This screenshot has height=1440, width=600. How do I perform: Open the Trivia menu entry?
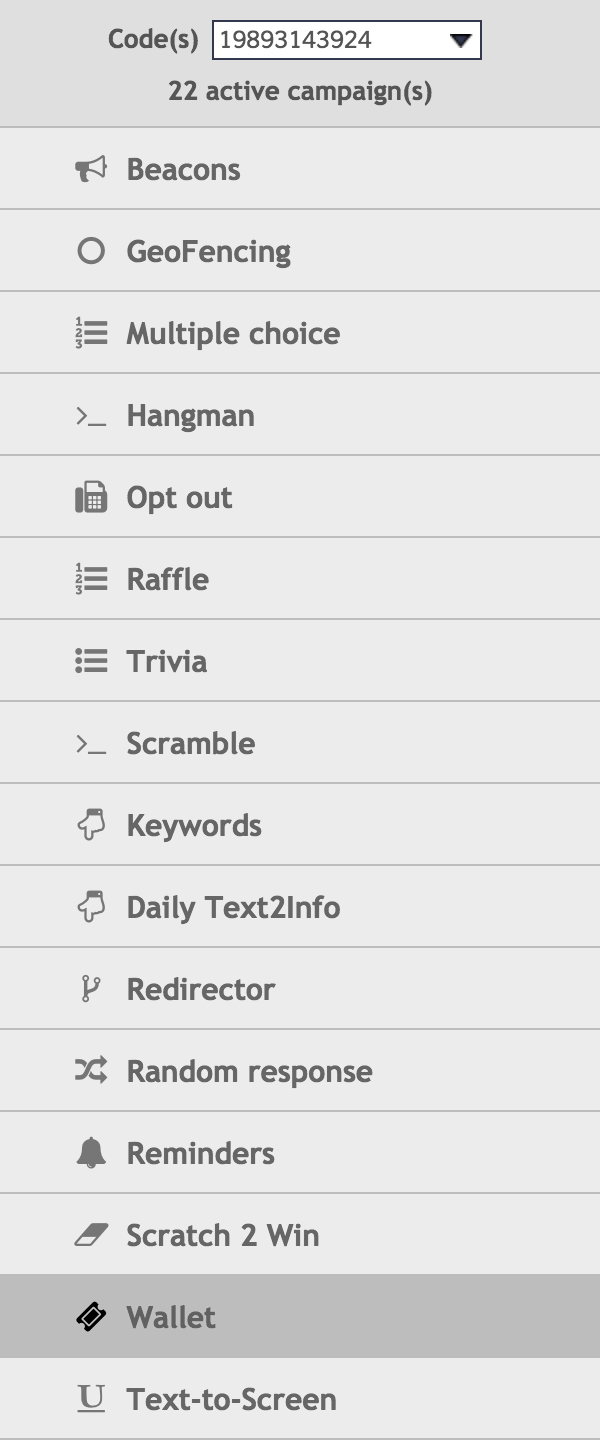pyautogui.click(x=167, y=661)
